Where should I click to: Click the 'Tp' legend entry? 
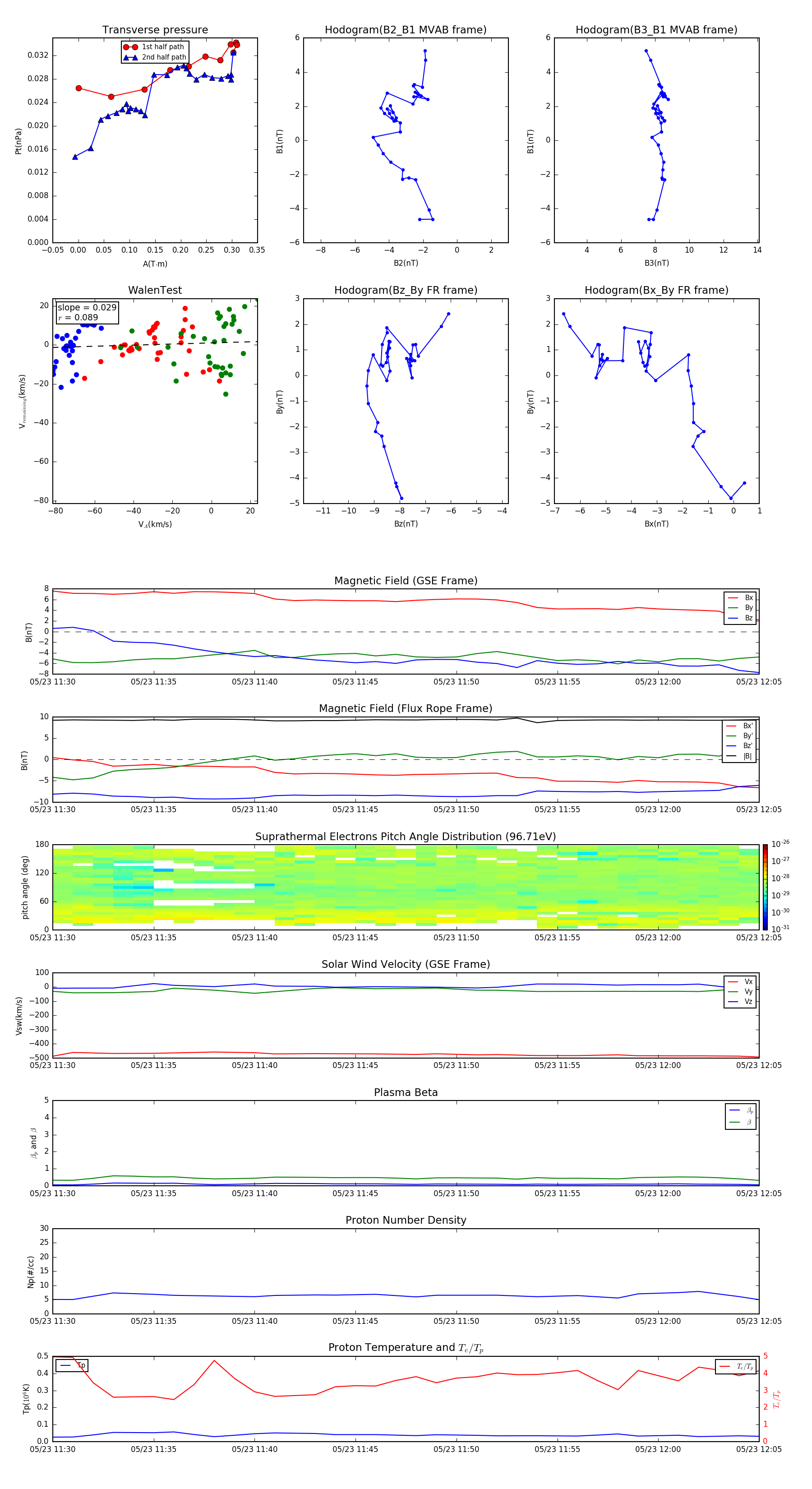click(73, 1365)
